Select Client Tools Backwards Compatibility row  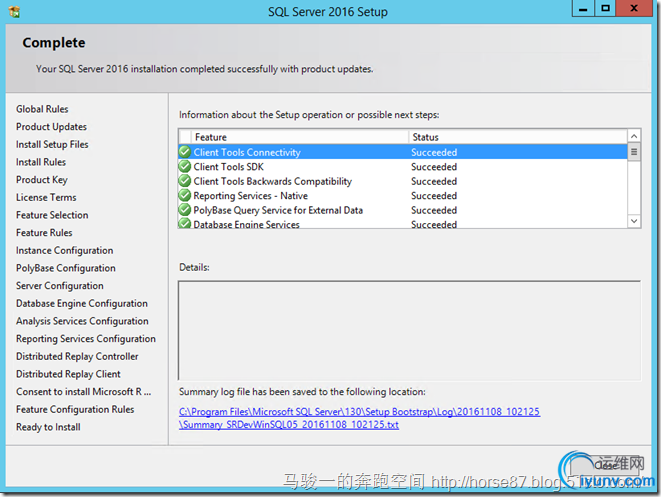(x=403, y=181)
